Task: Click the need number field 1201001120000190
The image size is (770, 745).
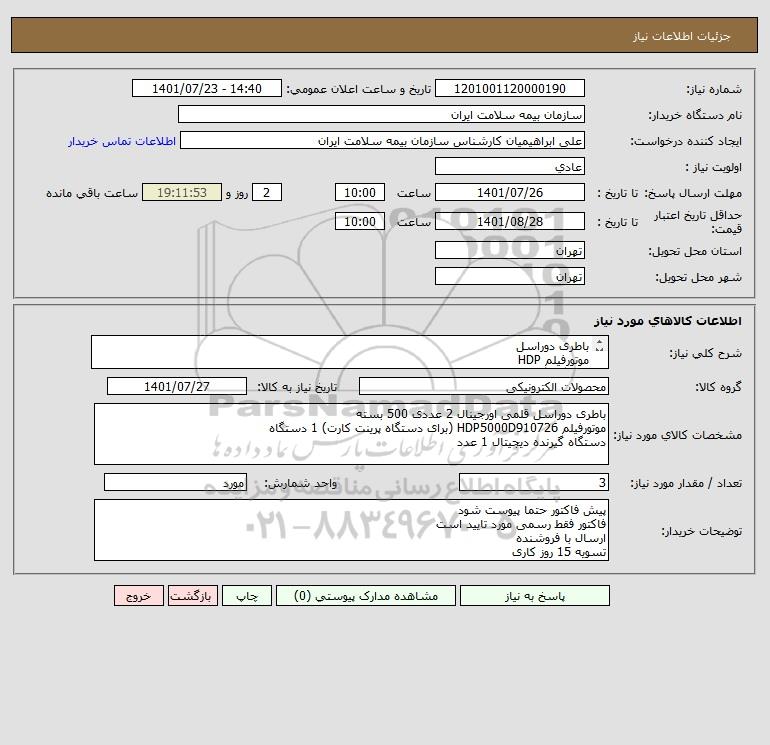Action: (x=510, y=88)
